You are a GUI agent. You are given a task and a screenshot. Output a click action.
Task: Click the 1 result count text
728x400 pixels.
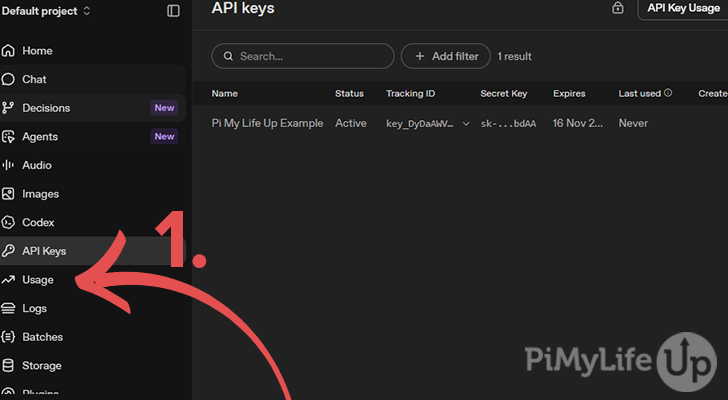pos(514,56)
